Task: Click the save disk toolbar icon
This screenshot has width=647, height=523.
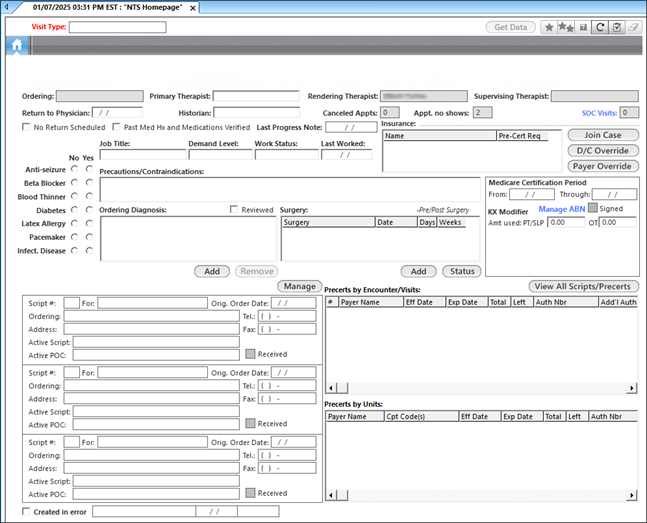Action: [583, 27]
